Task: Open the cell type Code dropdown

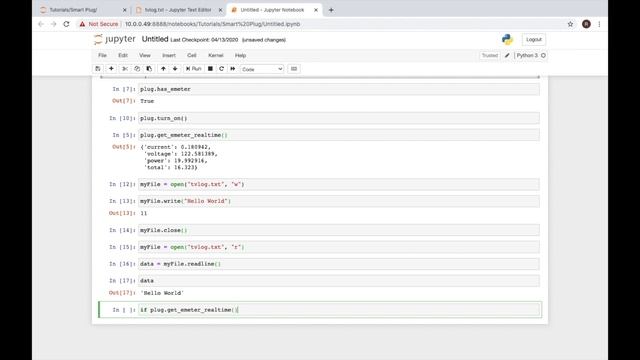Action: point(262,69)
